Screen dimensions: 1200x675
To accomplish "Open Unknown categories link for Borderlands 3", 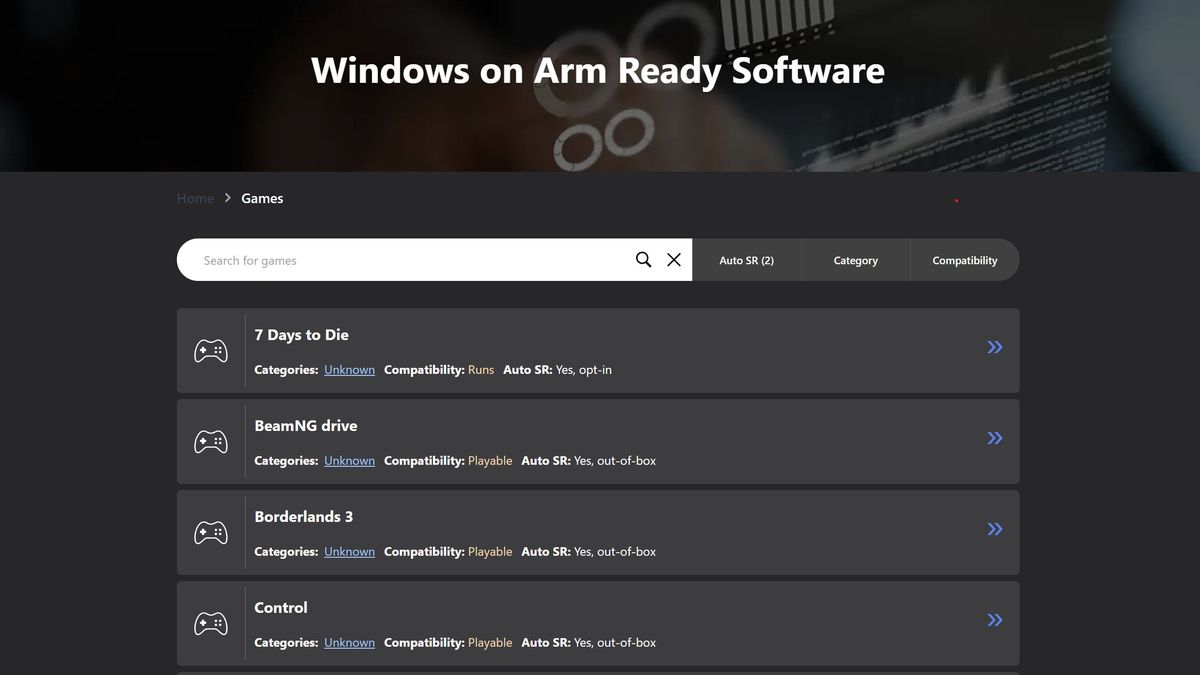I will click(x=348, y=551).
